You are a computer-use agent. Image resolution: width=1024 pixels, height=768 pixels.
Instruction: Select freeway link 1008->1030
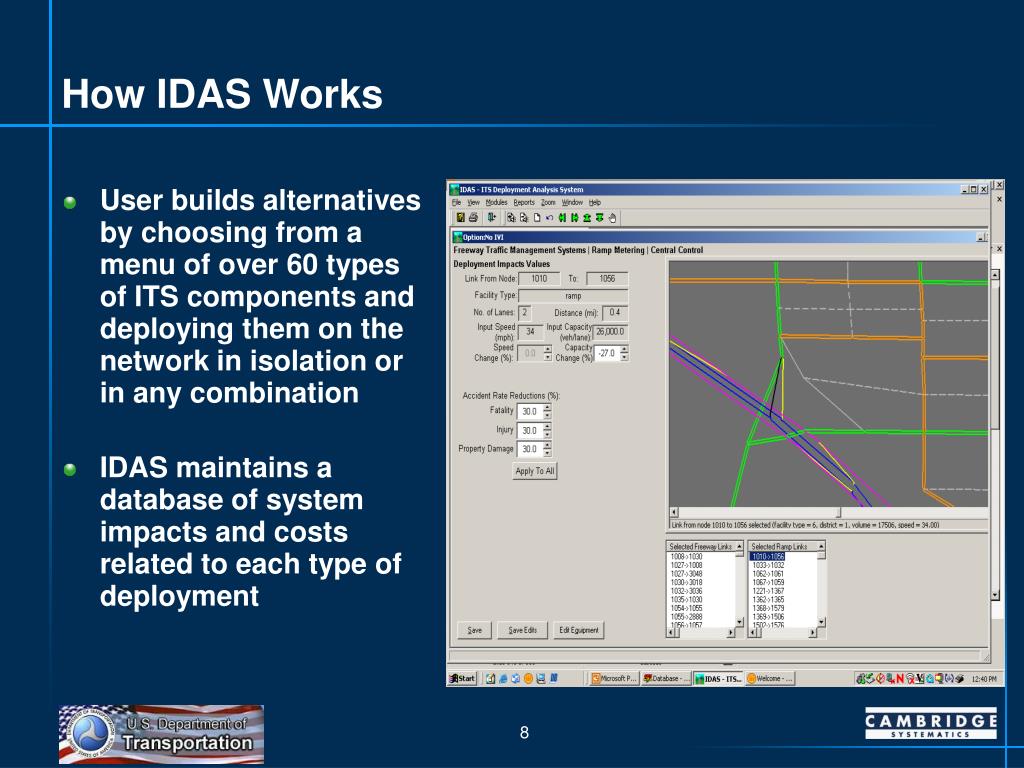[x=686, y=557]
